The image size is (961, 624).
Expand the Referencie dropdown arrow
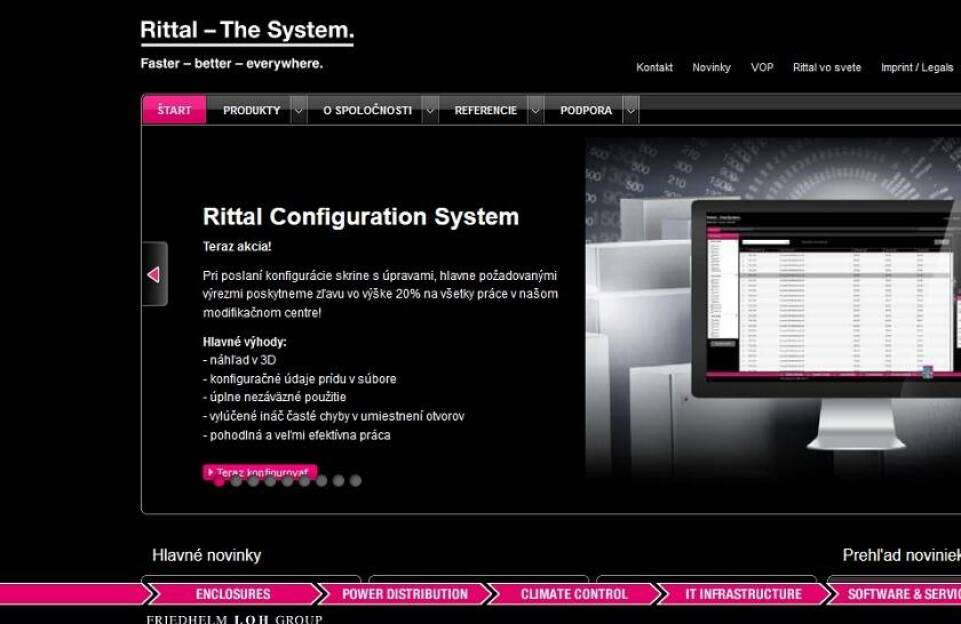tap(536, 111)
